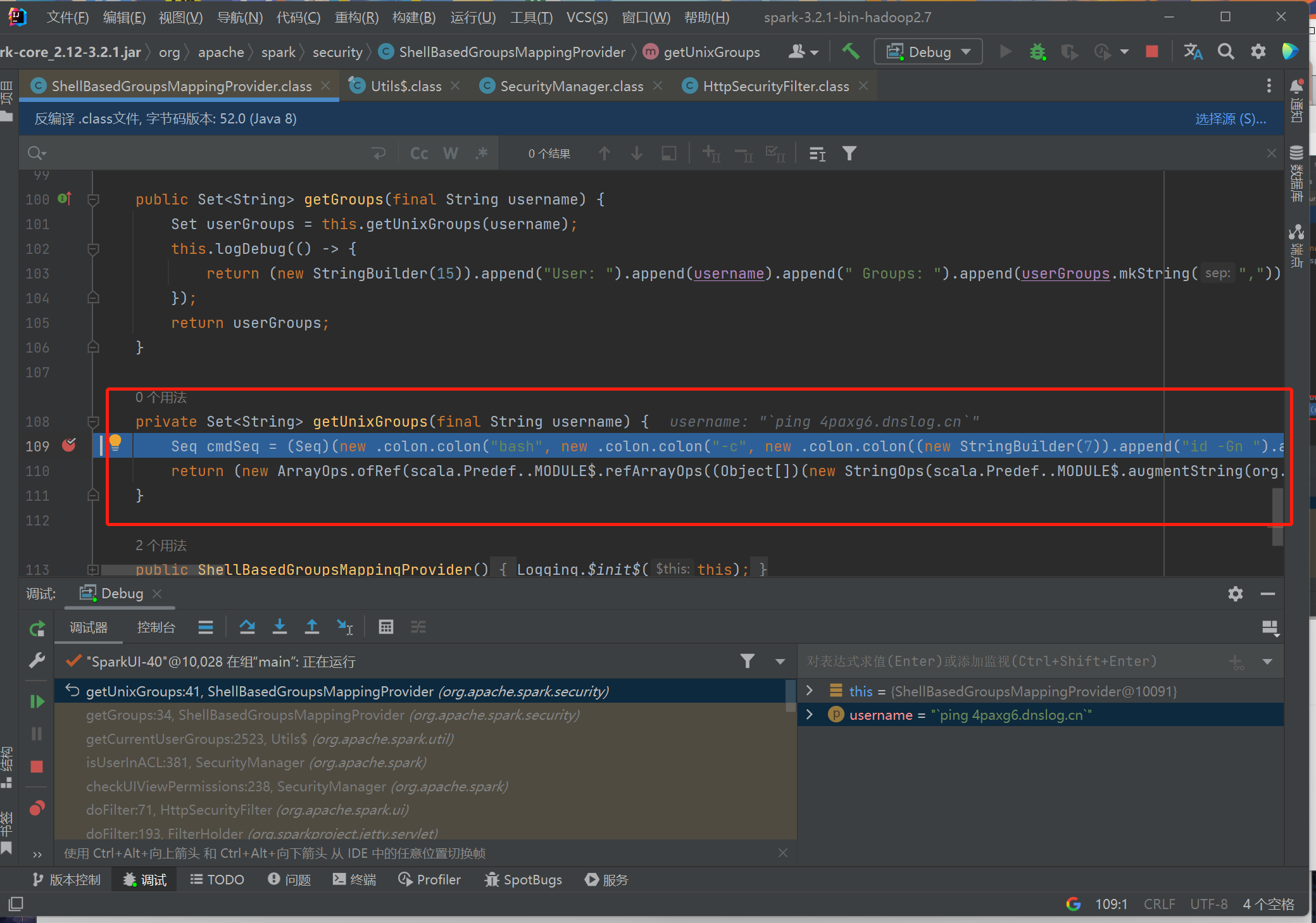1316x923 pixels.
Task: Click the green hammer Build icon
Action: pyautogui.click(x=850, y=51)
